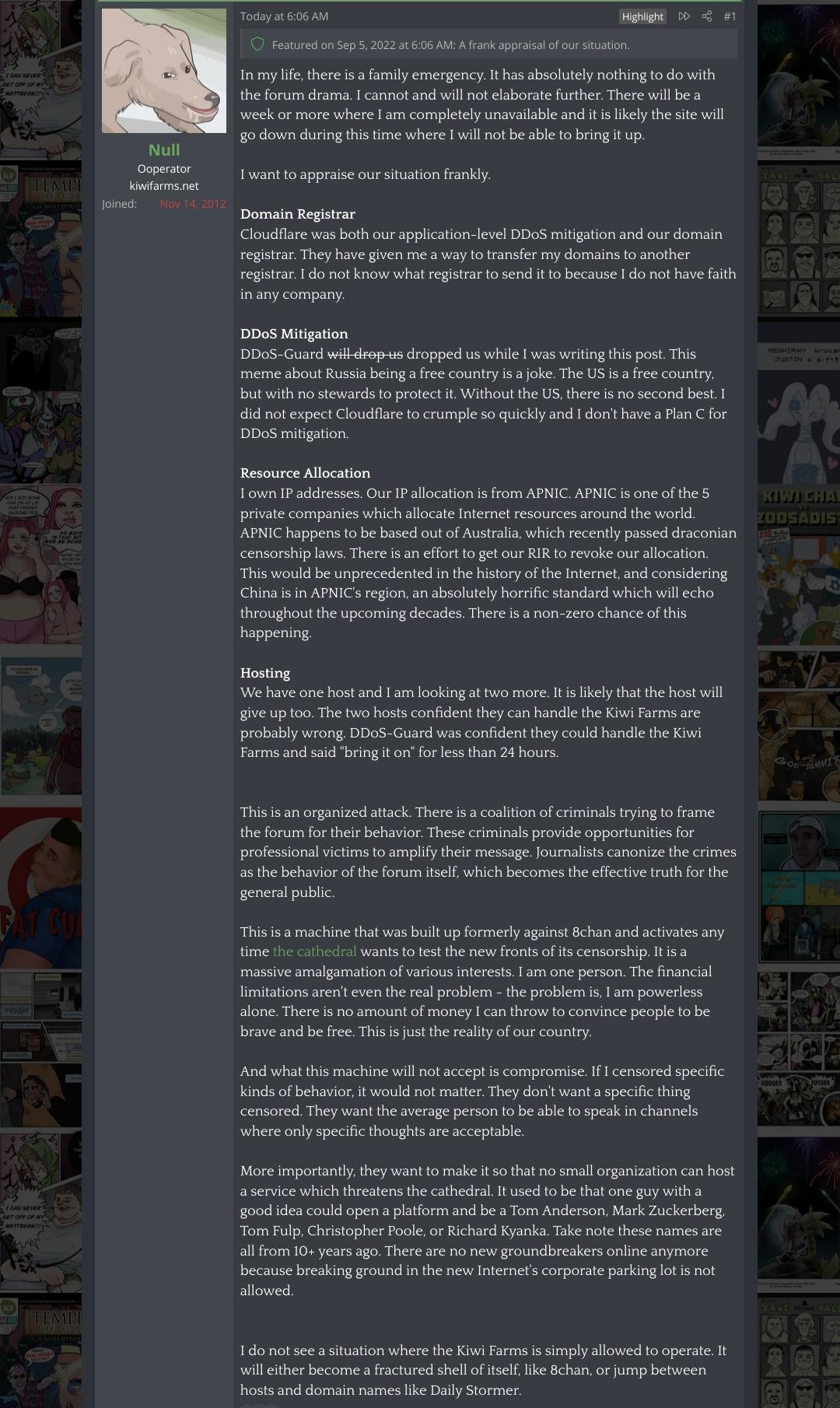840x1408 pixels.
Task: Open the Null username profile link
Action: [x=164, y=149]
